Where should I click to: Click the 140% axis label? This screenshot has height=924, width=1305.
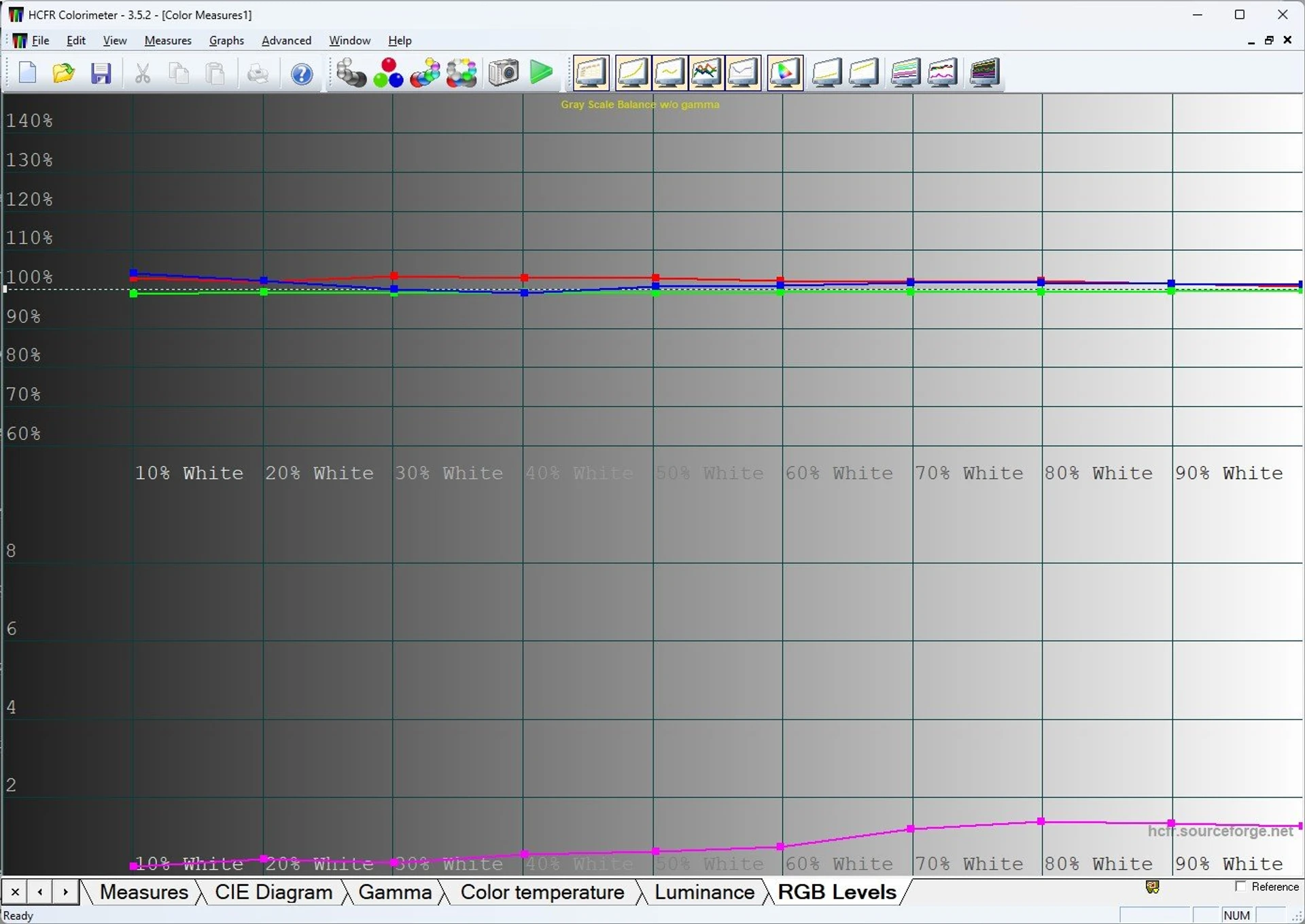coord(29,121)
